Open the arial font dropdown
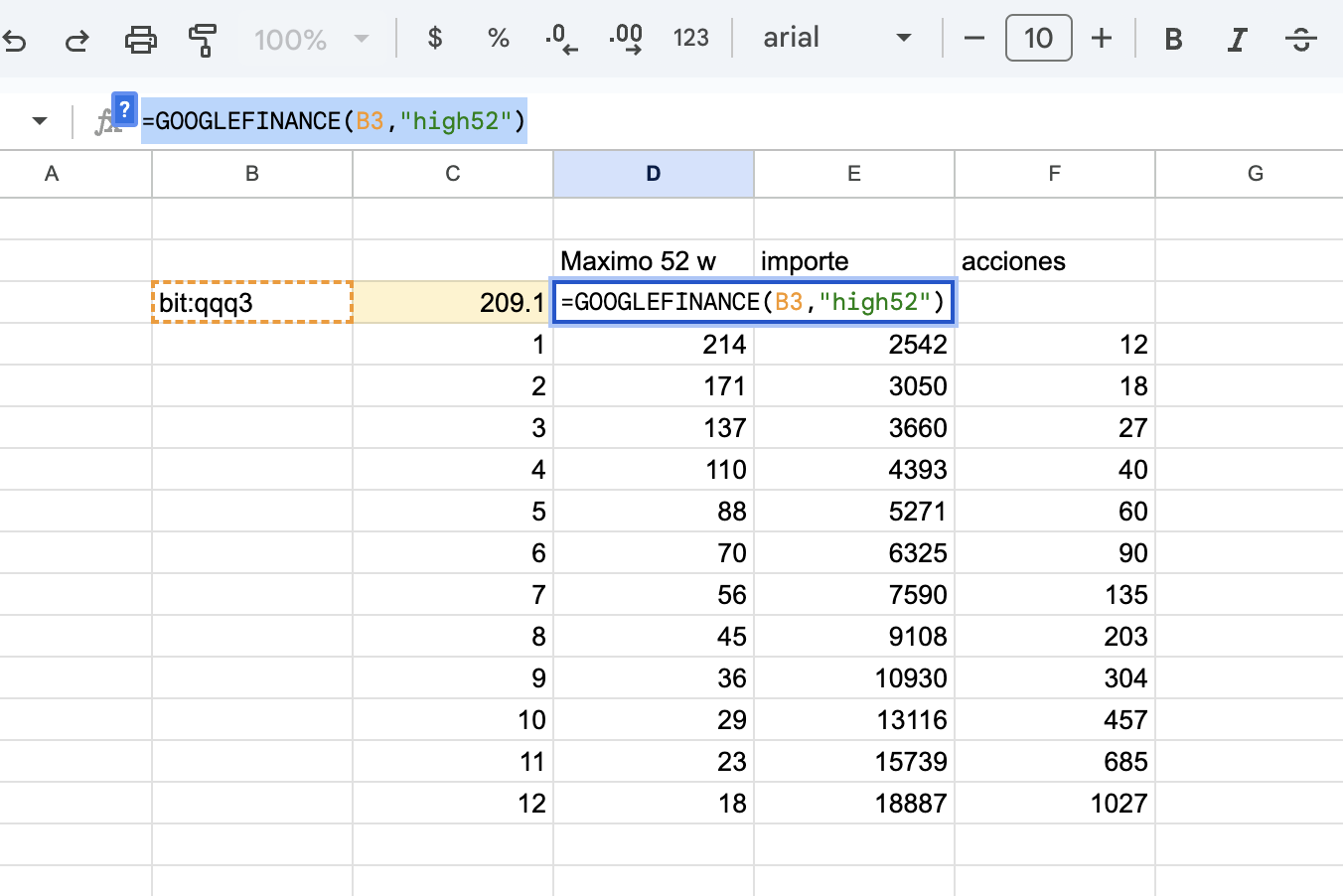1343x896 pixels. coord(837,38)
